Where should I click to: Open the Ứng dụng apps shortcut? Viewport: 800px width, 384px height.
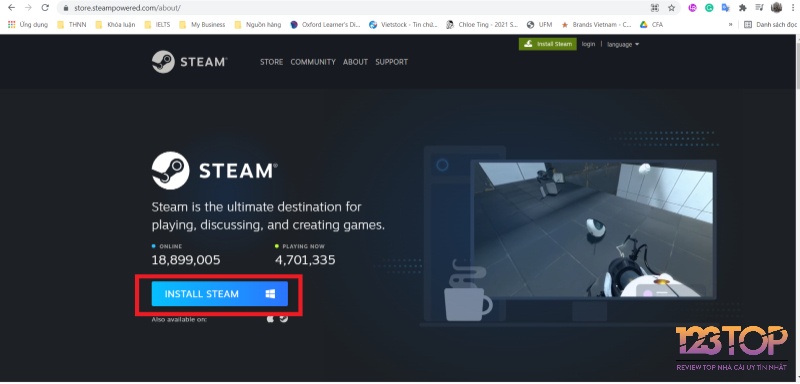[28, 24]
